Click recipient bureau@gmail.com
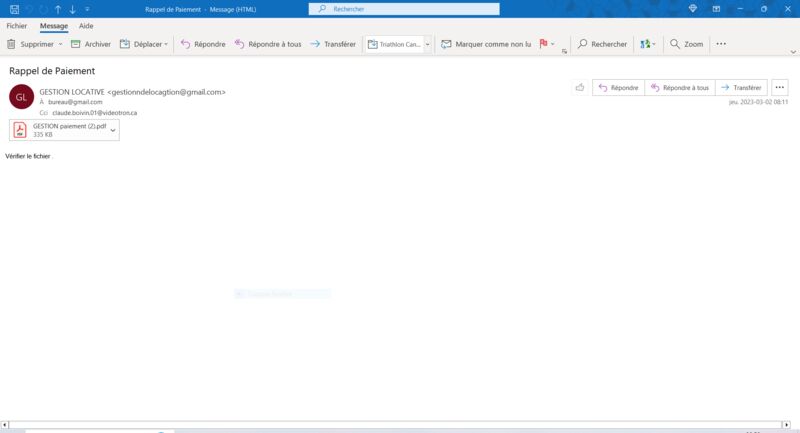The image size is (800, 433). pos(75,102)
